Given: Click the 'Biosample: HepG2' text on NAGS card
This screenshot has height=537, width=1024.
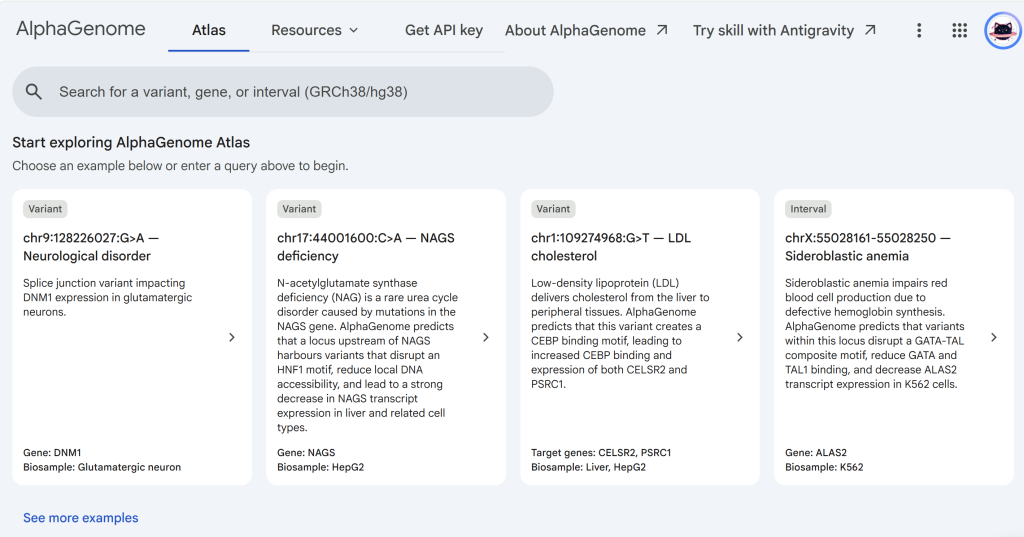Looking at the screenshot, I should 321,467.
